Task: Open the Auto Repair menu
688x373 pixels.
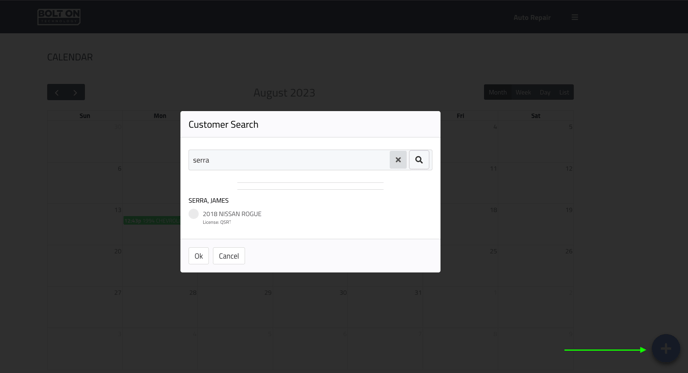Action: pos(532,18)
